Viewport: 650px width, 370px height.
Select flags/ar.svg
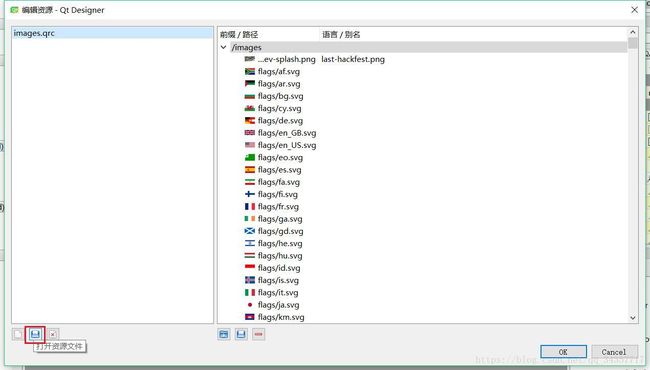[x=279, y=84]
